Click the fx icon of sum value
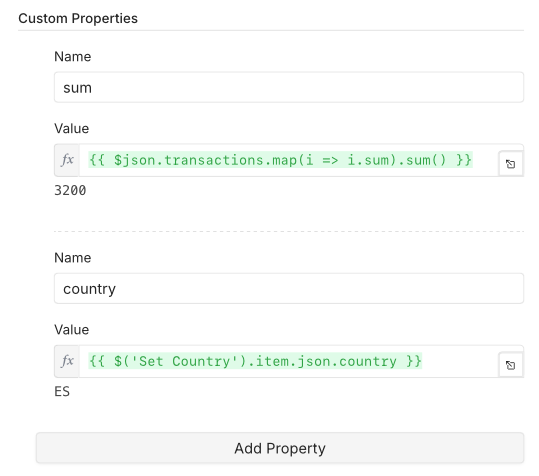This screenshot has height=476, width=539. [67, 160]
